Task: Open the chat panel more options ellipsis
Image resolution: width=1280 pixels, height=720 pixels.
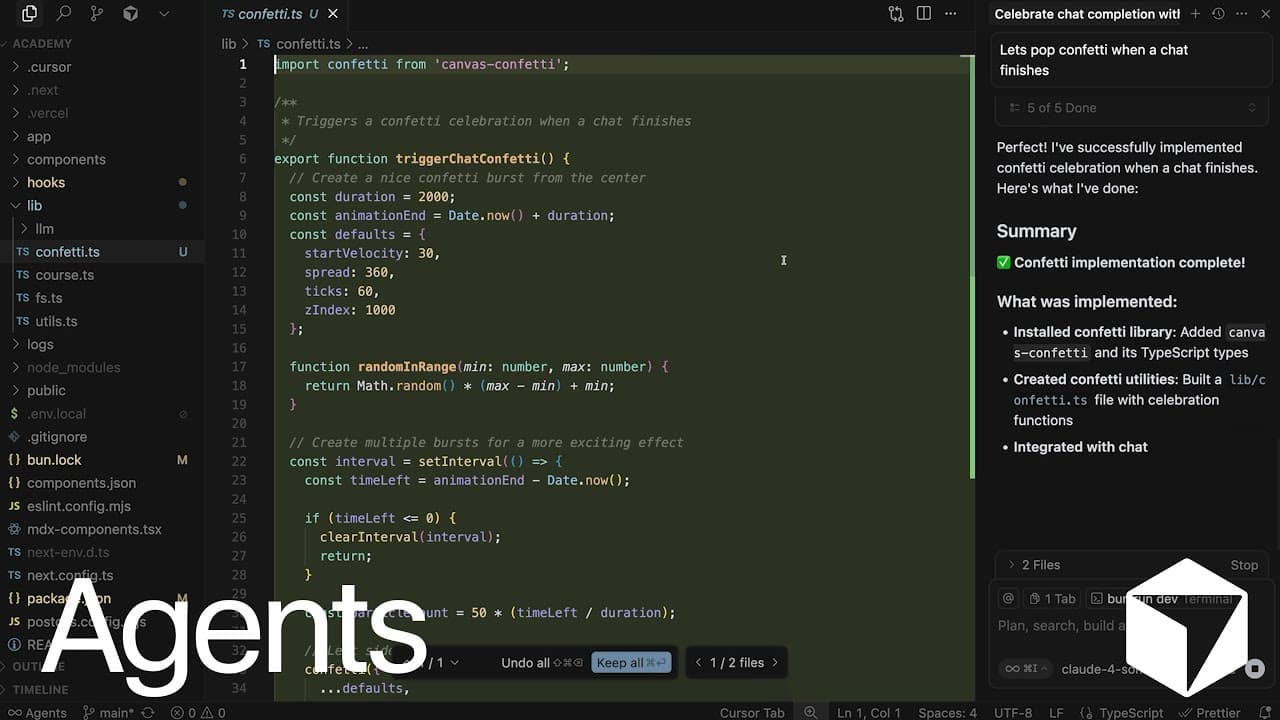Action: 1240,14
